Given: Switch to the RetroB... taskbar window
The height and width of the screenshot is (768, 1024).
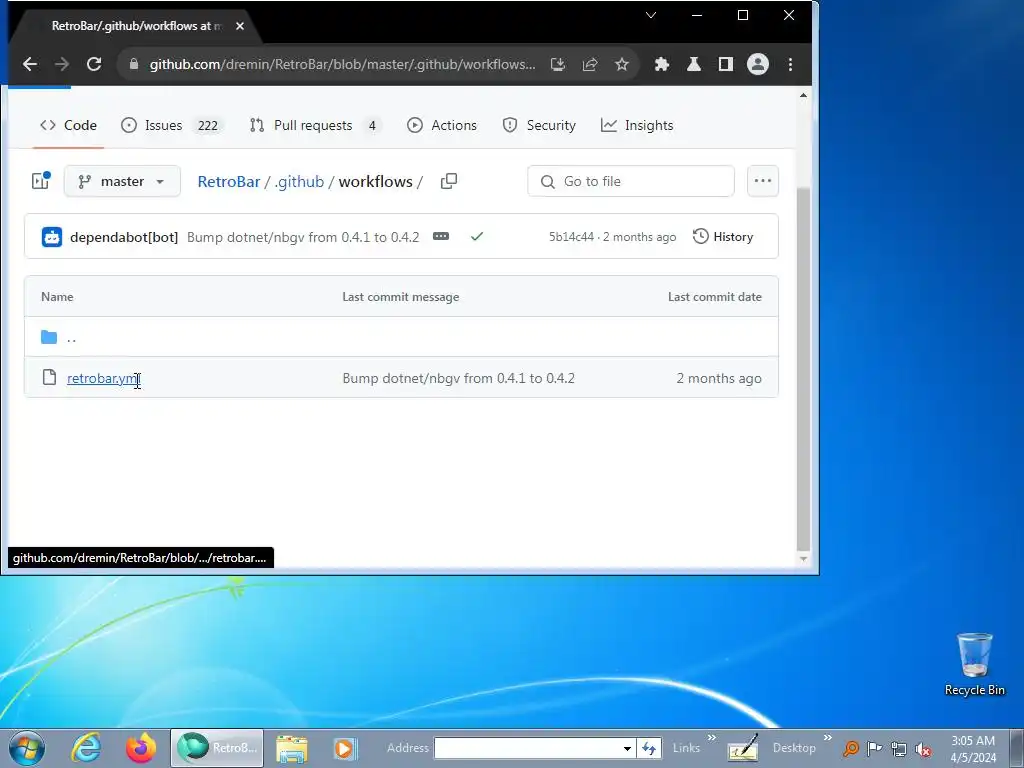Looking at the screenshot, I should pos(217,748).
